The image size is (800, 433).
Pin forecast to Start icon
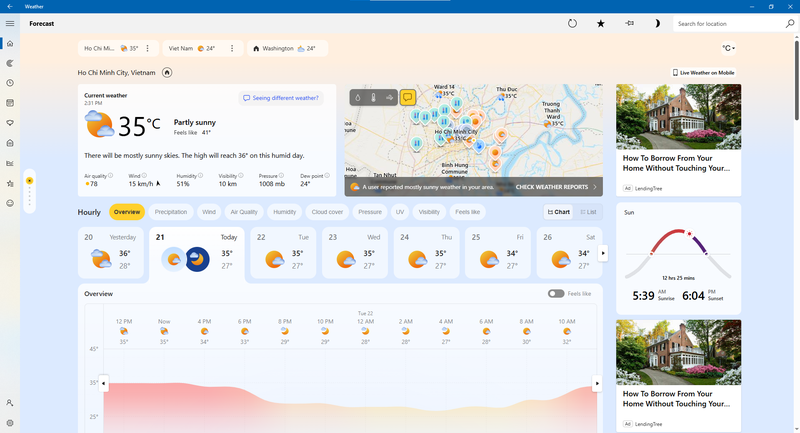point(630,23)
